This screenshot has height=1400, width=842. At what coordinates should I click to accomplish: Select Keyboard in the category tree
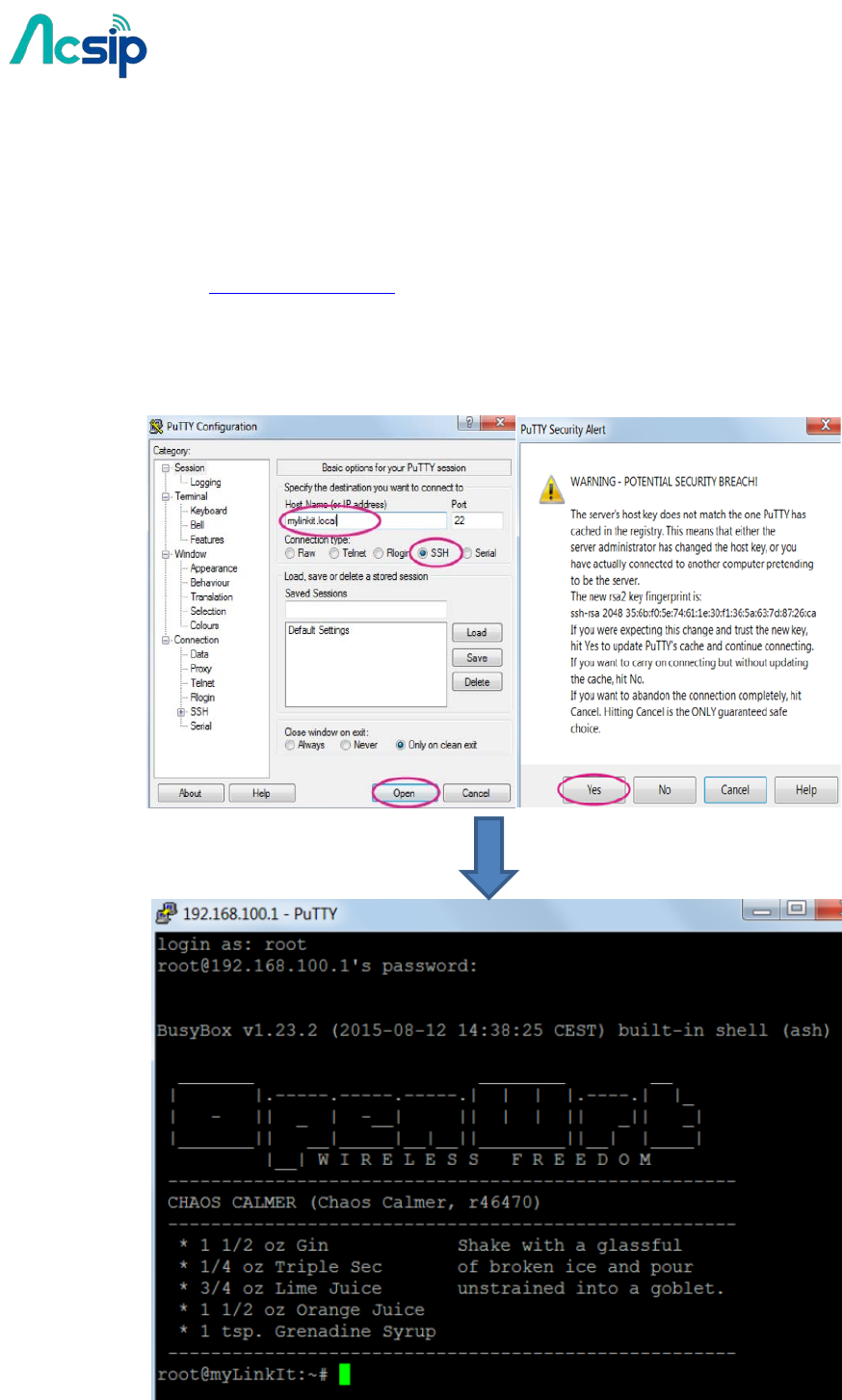[x=208, y=511]
